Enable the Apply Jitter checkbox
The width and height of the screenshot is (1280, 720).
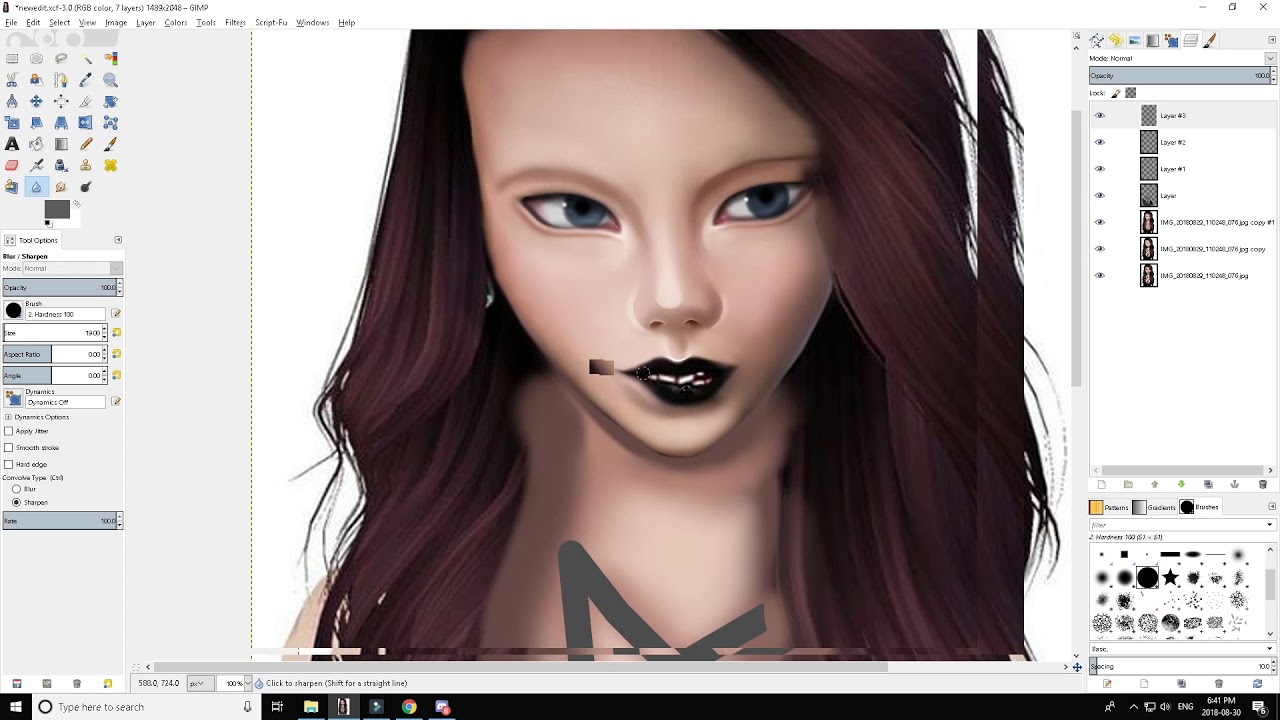coord(9,431)
